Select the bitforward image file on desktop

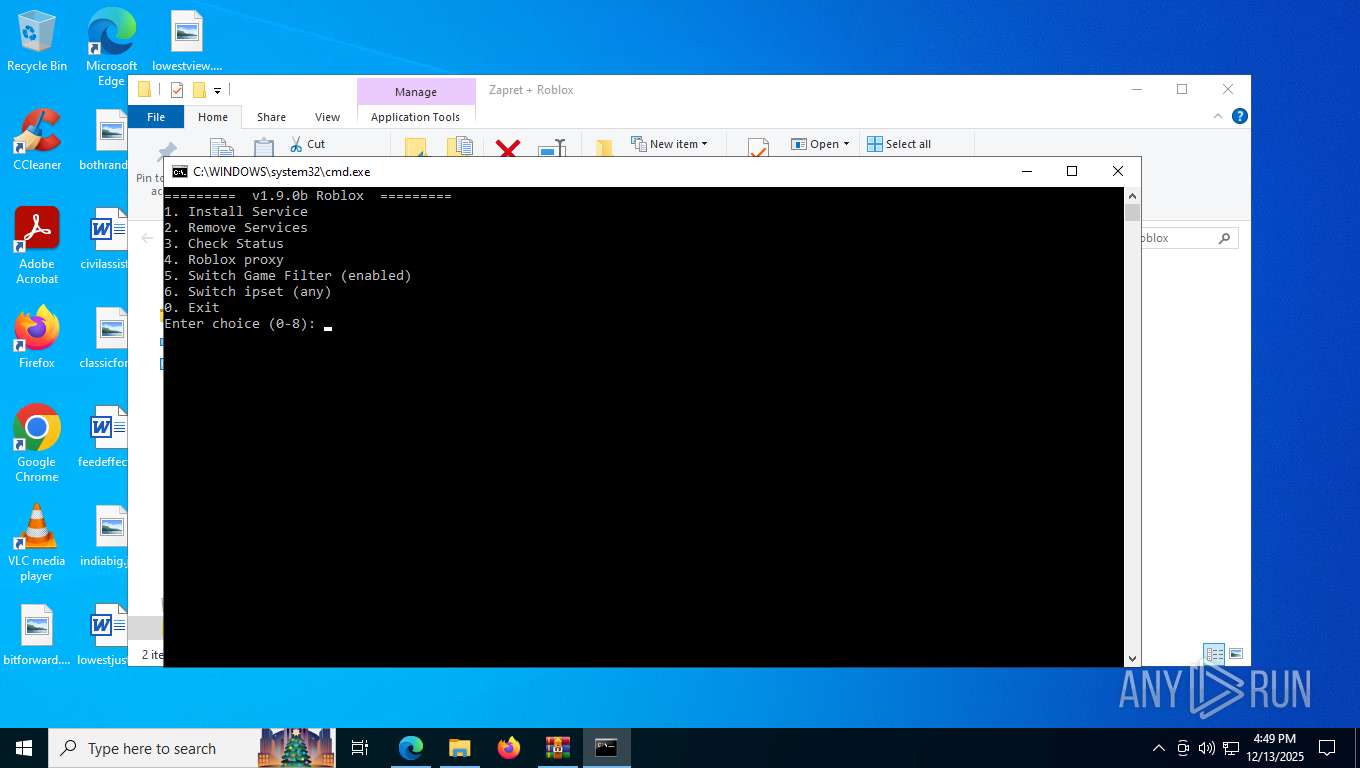point(37,636)
